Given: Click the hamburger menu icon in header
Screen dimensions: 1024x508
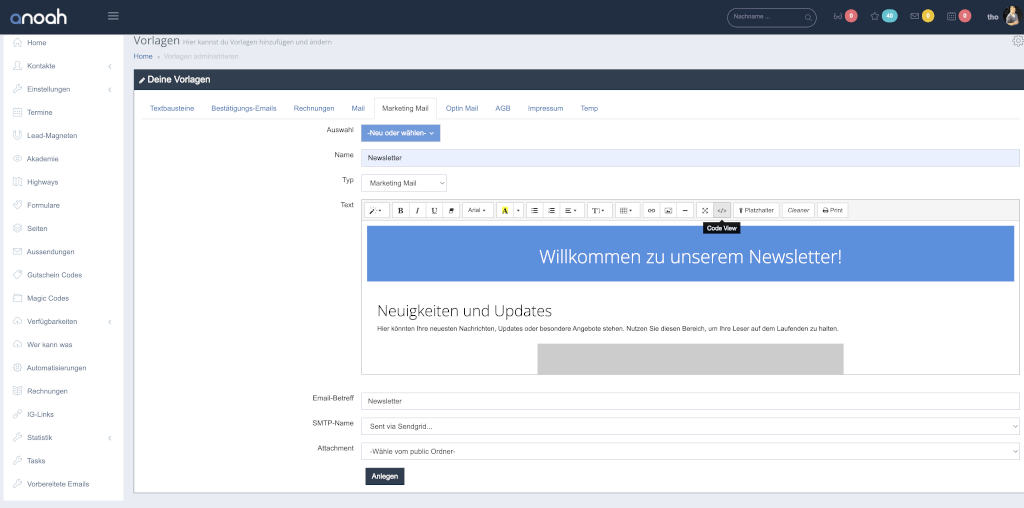Looking at the screenshot, I should pos(113,16).
